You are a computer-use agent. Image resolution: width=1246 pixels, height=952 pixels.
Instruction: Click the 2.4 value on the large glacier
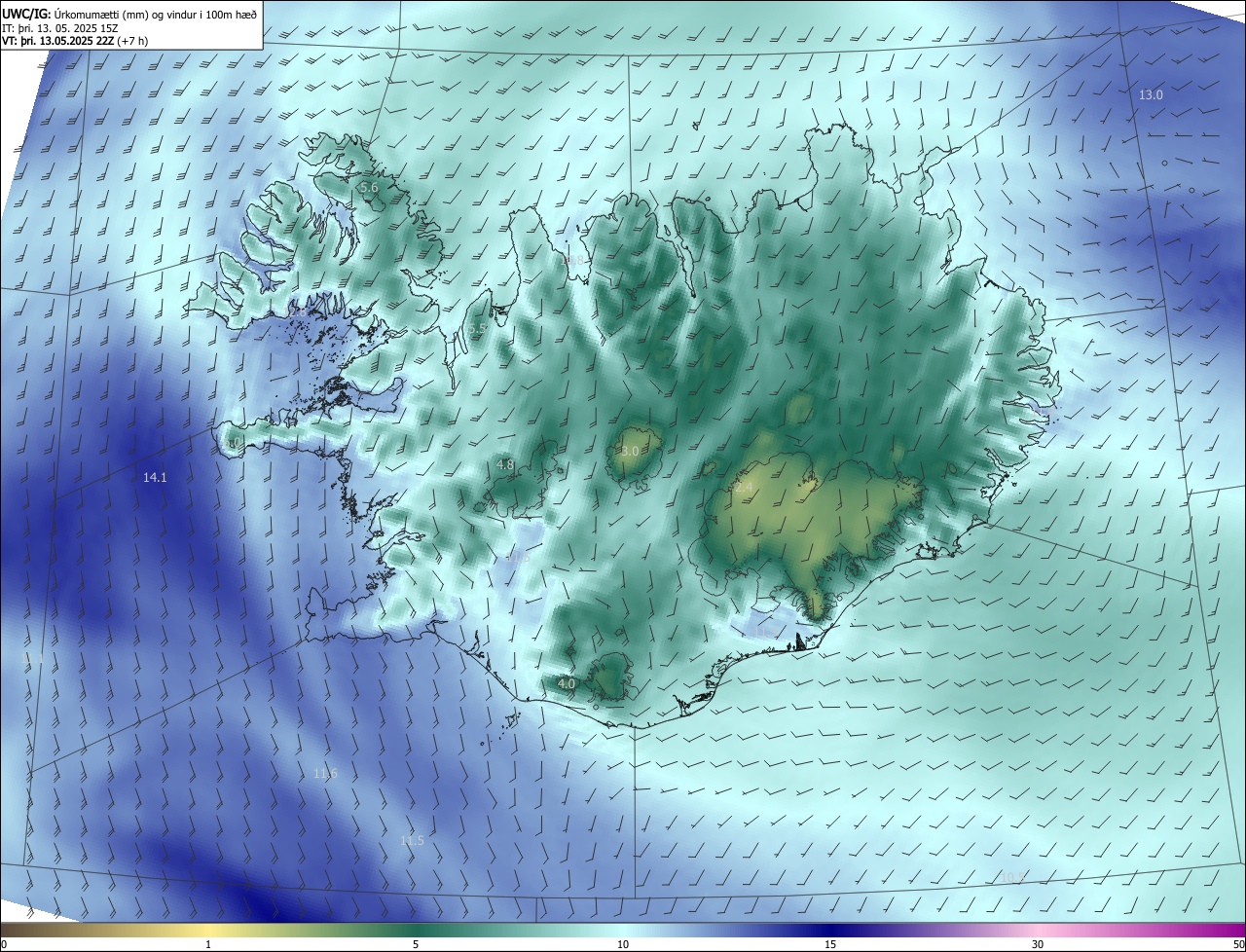click(x=745, y=486)
